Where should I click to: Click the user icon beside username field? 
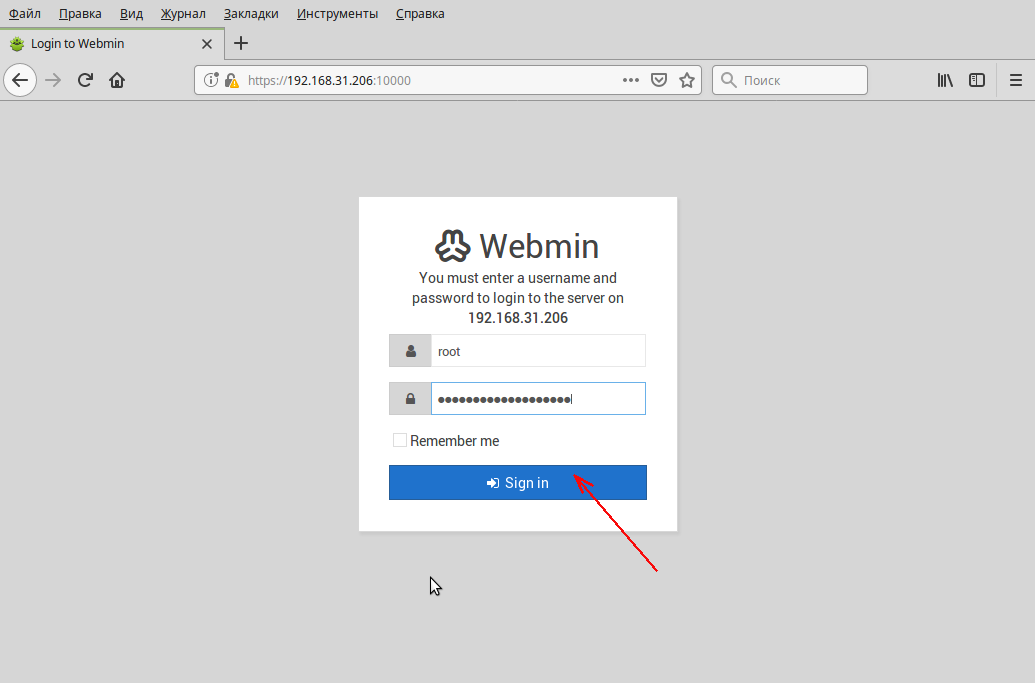(x=411, y=351)
